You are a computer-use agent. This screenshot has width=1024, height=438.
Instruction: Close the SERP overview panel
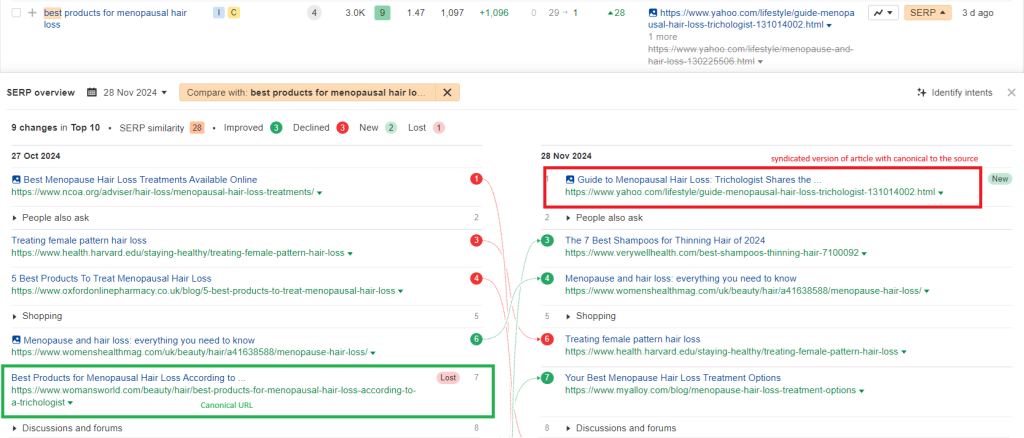(x=1011, y=92)
